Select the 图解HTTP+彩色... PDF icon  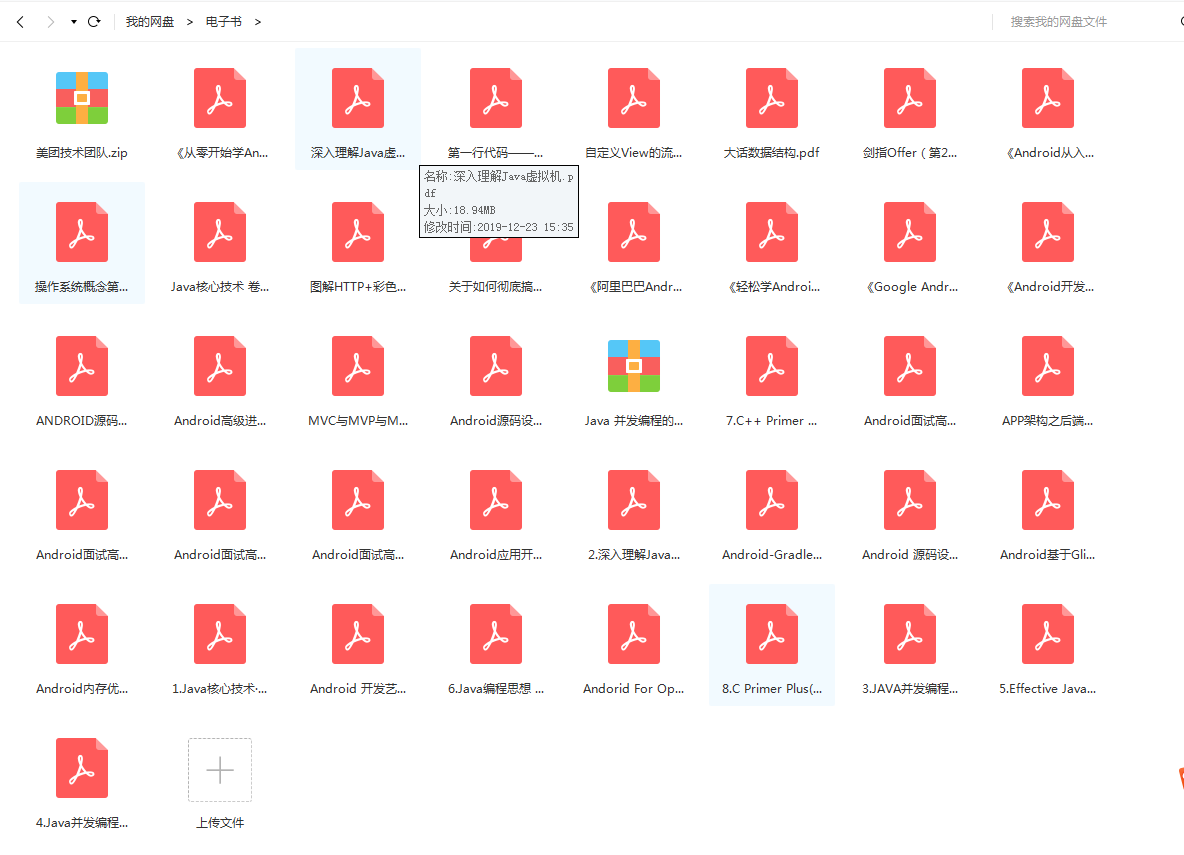point(358,232)
